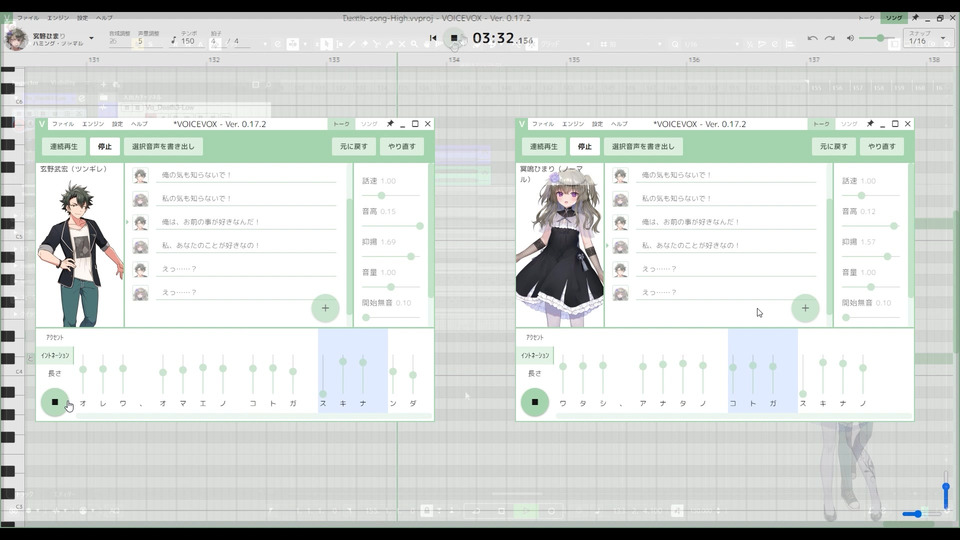Add a text line with plus in right window
The height and width of the screenshot is (540, 960).
(805, 308)
